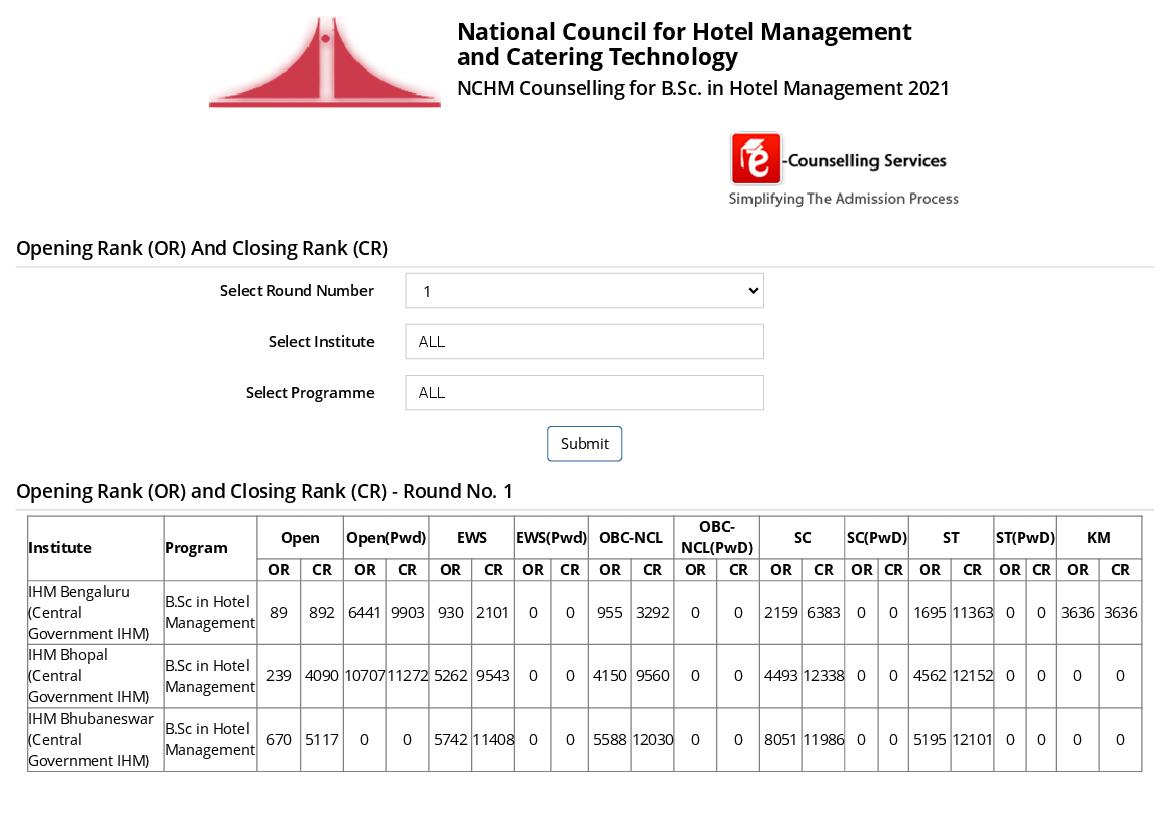Screen dimensions: 1169x826
Task: Click Bhopal Open(Pwd) closing rank 11272
Action: point(408,676)
